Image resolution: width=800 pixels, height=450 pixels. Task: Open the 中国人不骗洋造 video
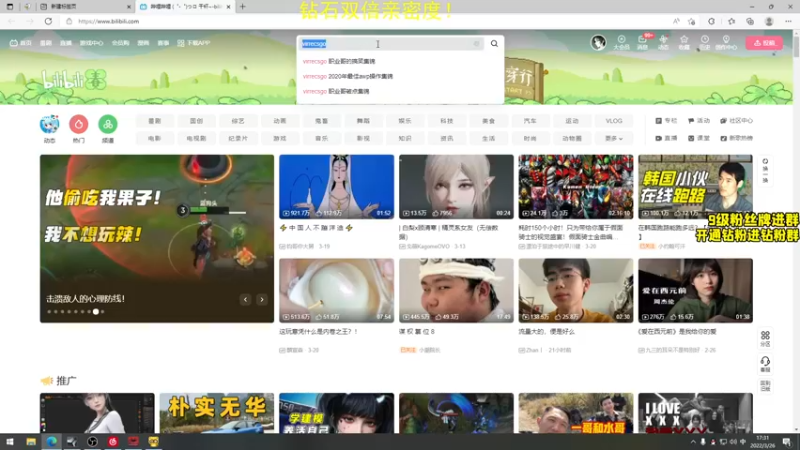(337, 187)
